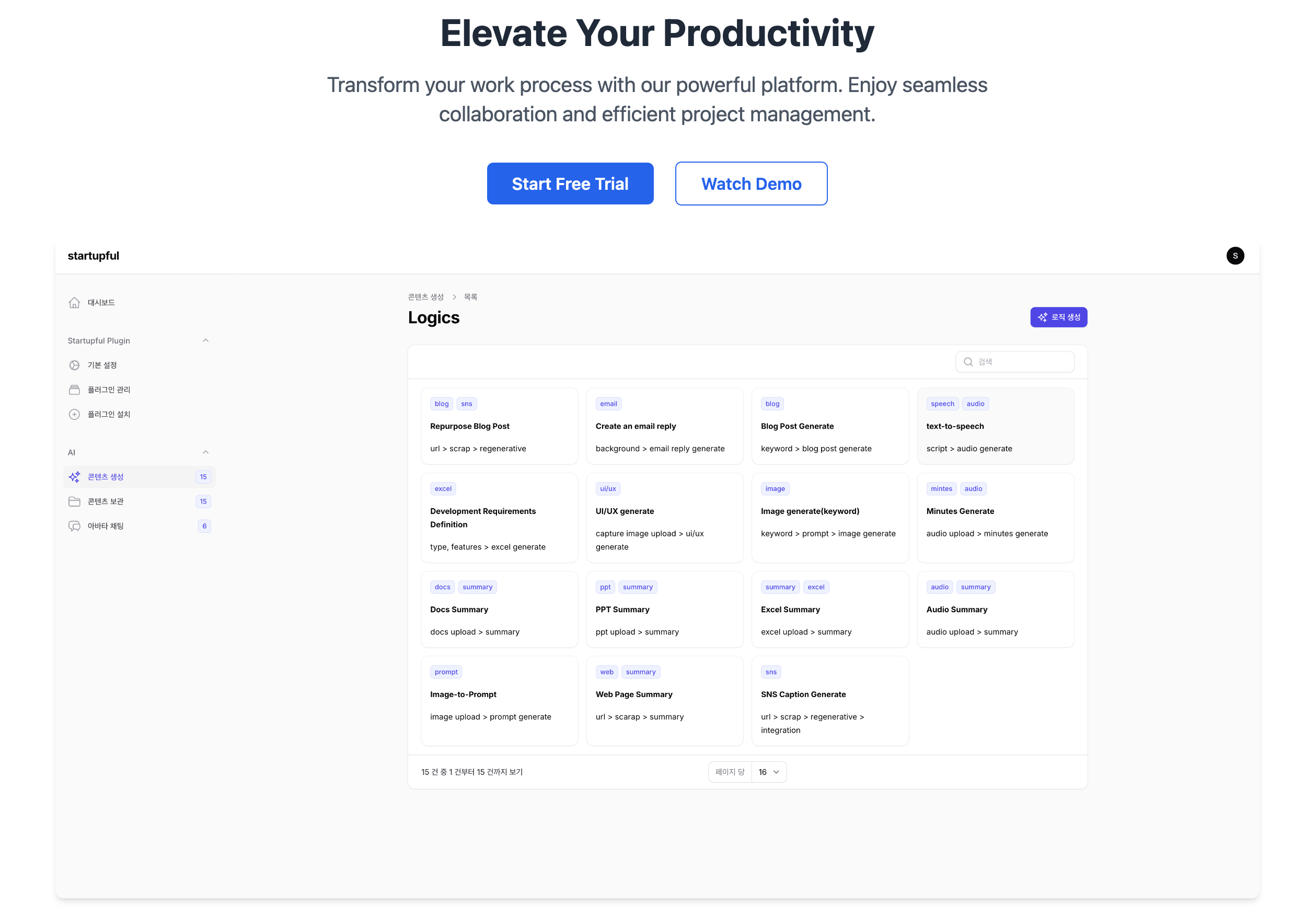Collapse the Startupful Plugin section

205,341
